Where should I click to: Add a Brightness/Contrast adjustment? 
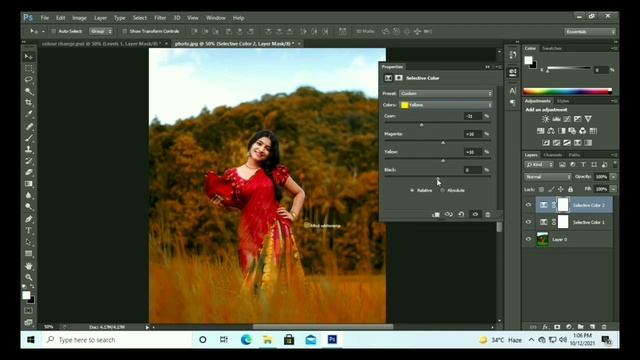(545, 119)
